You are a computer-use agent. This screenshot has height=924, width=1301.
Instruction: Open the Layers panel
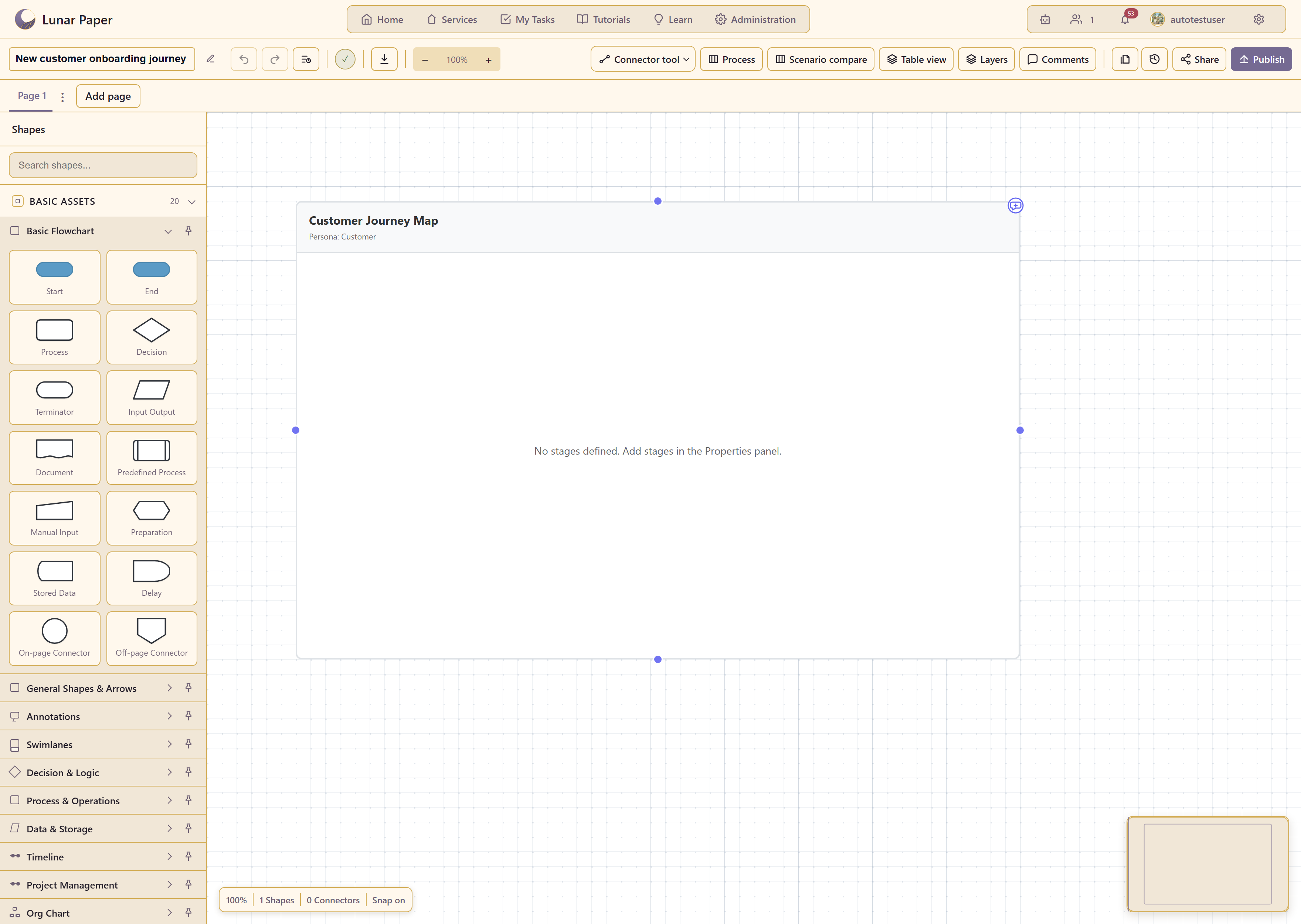click(x=986, y=59)
